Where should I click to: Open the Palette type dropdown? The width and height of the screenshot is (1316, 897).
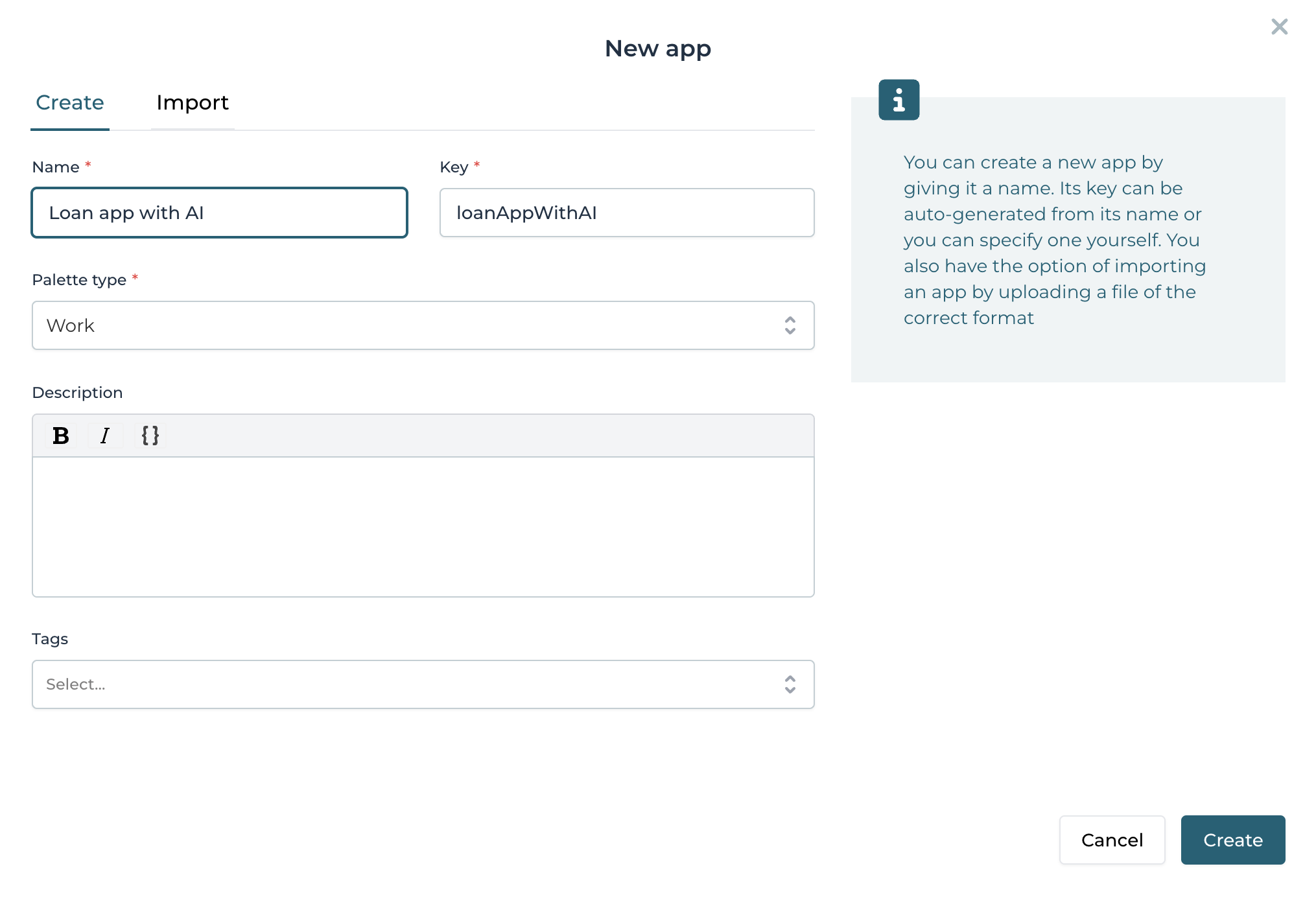[x=423, y=325]
